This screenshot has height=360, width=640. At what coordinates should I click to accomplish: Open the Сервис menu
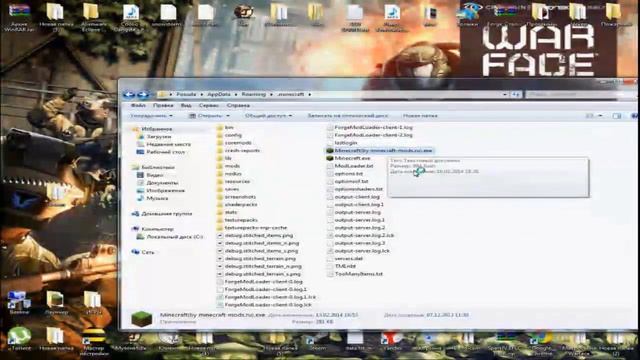coord(209,105)
